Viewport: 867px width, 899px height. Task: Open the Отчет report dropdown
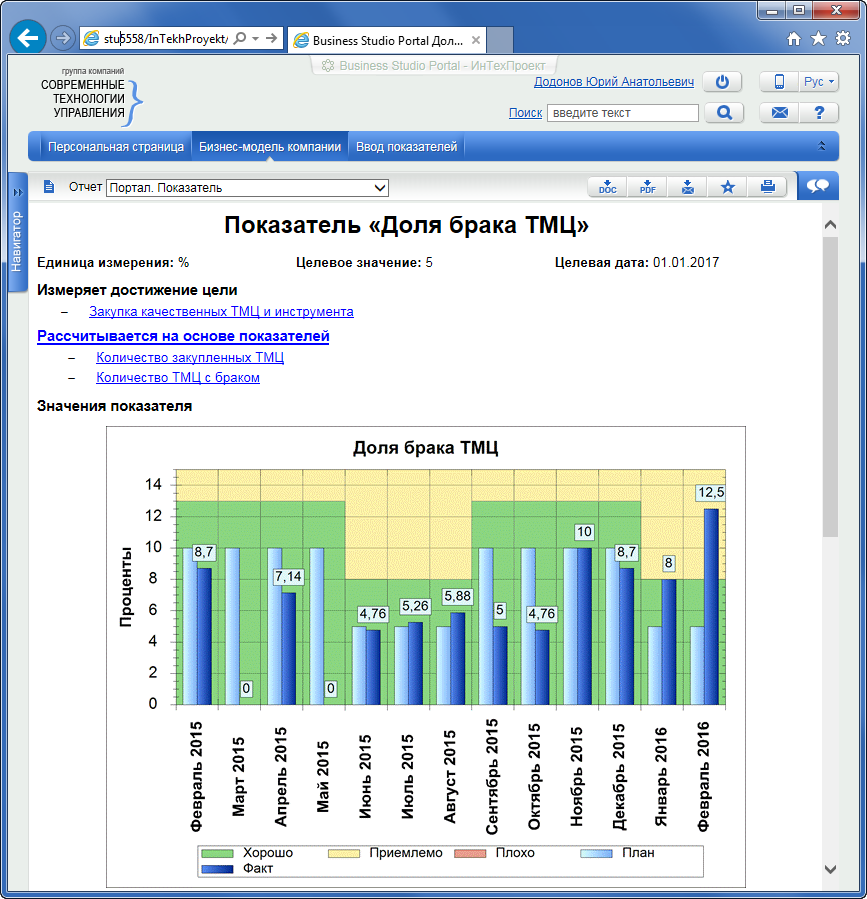(x=247, y=187)
